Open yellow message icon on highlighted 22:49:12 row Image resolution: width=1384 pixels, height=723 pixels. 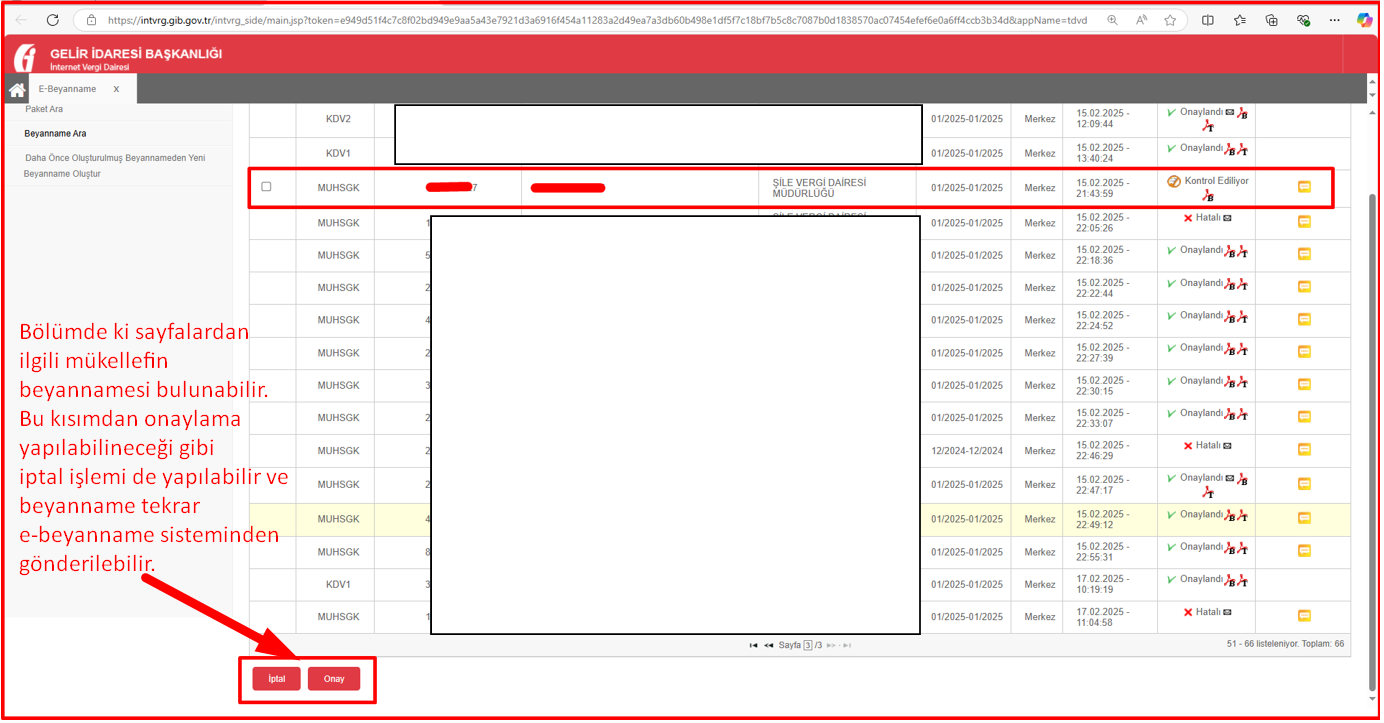click(x=1303, y=518)
